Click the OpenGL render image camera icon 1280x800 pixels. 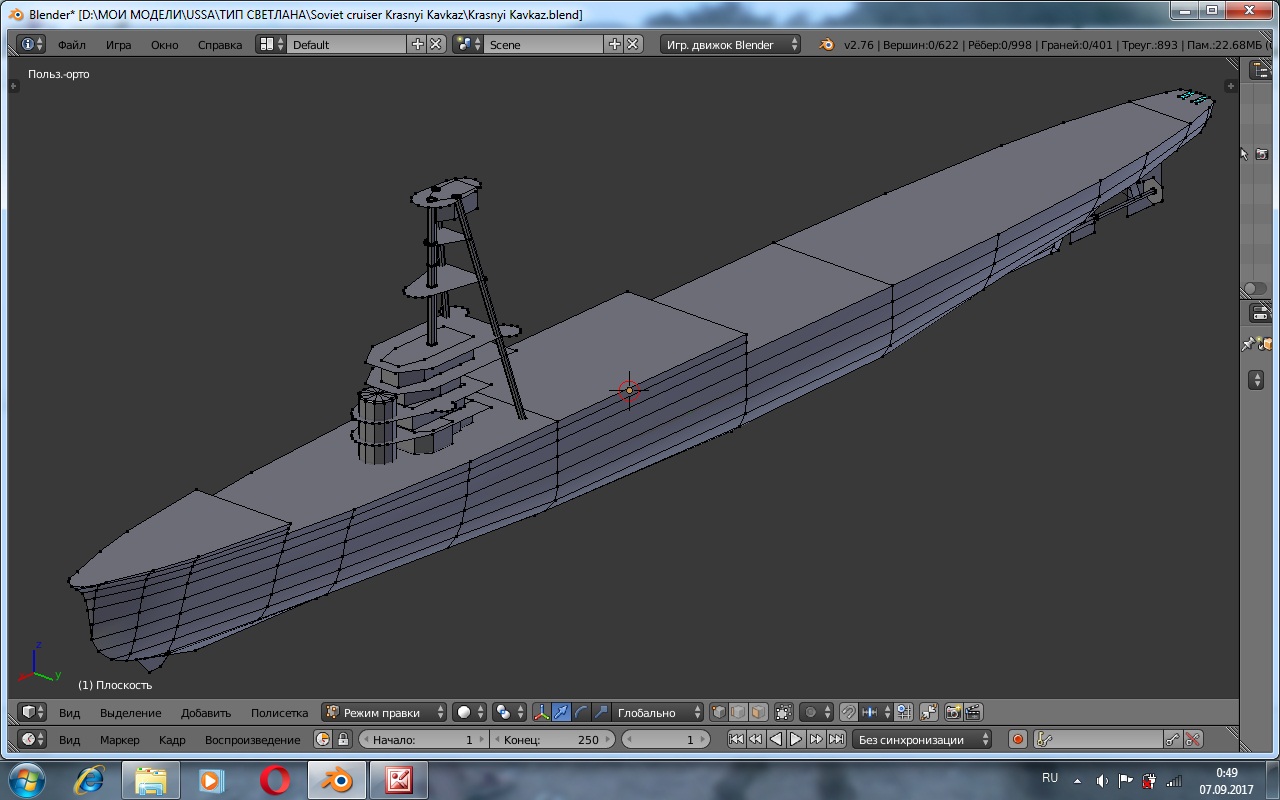point(953,713)
